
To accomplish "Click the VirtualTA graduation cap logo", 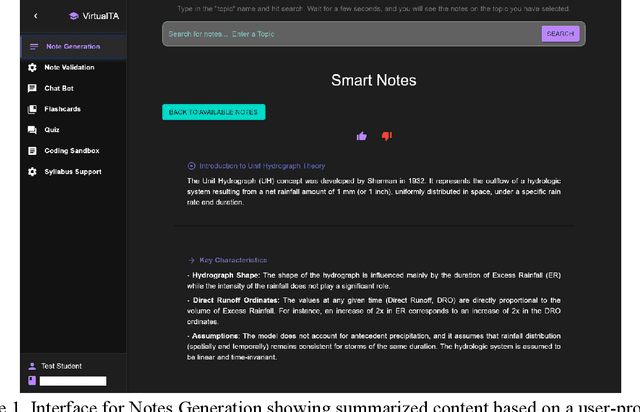I will click(x=73, y=16).
